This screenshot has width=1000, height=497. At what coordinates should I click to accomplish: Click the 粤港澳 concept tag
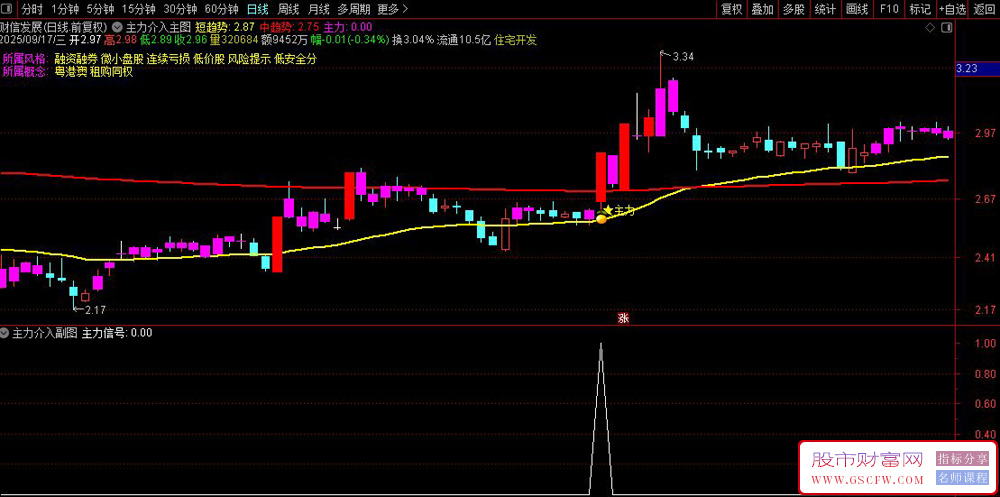click(x=70, y=71)
